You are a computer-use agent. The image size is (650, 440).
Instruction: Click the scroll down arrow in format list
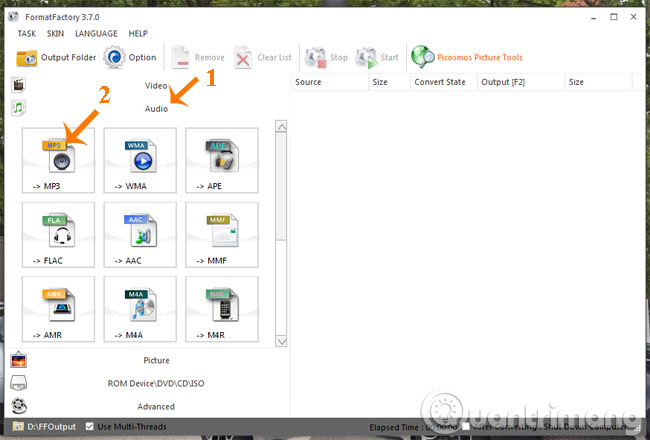click(x=281, y=341)
